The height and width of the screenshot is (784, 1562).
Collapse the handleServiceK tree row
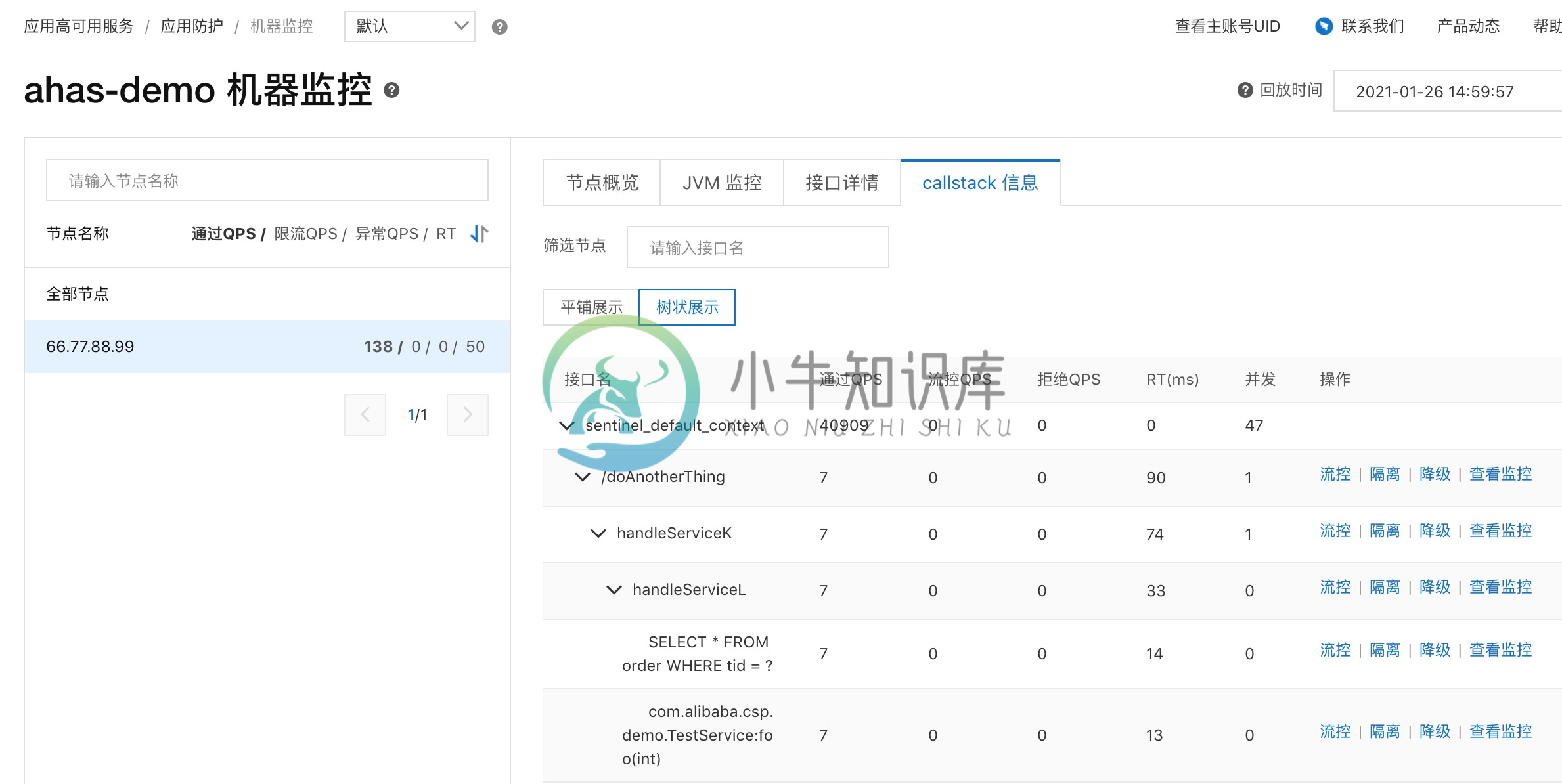point(598,533)
